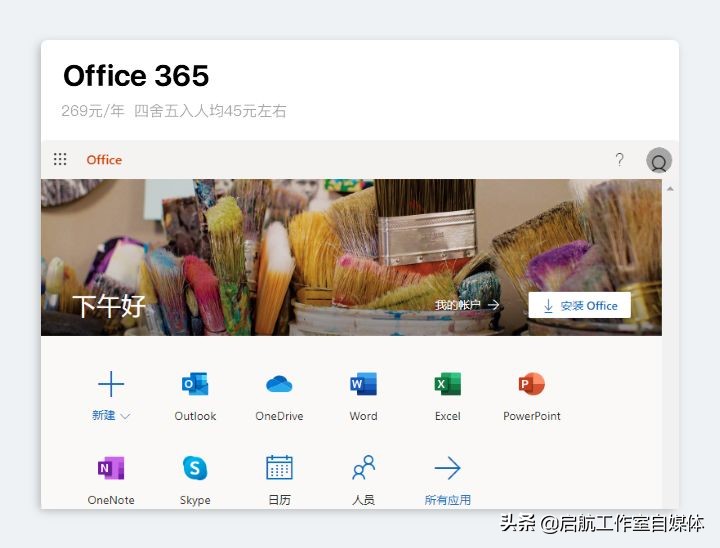Open the account profile avatar
720x548 pixels.
pos(659,160)
